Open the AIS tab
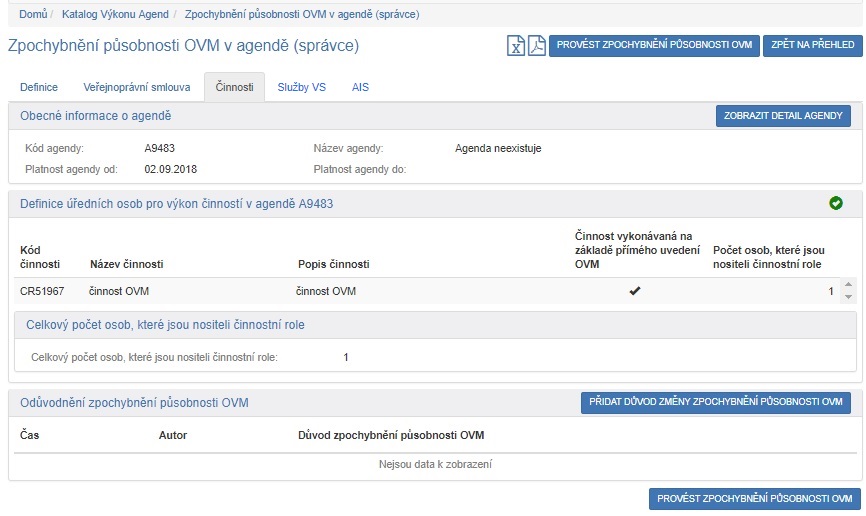 [x=360, y=87]
